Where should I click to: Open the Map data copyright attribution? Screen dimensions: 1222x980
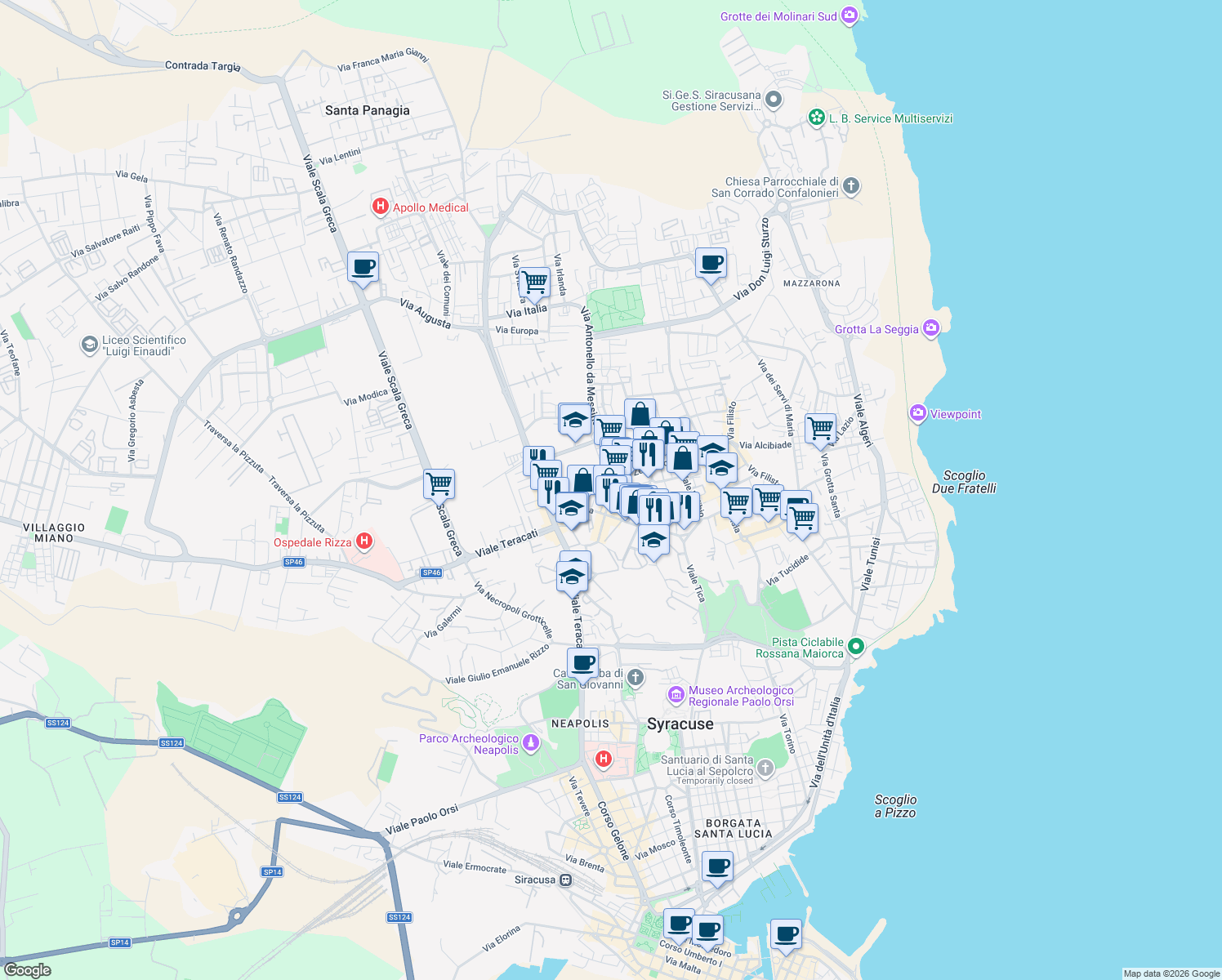[x=1171, y=973]
